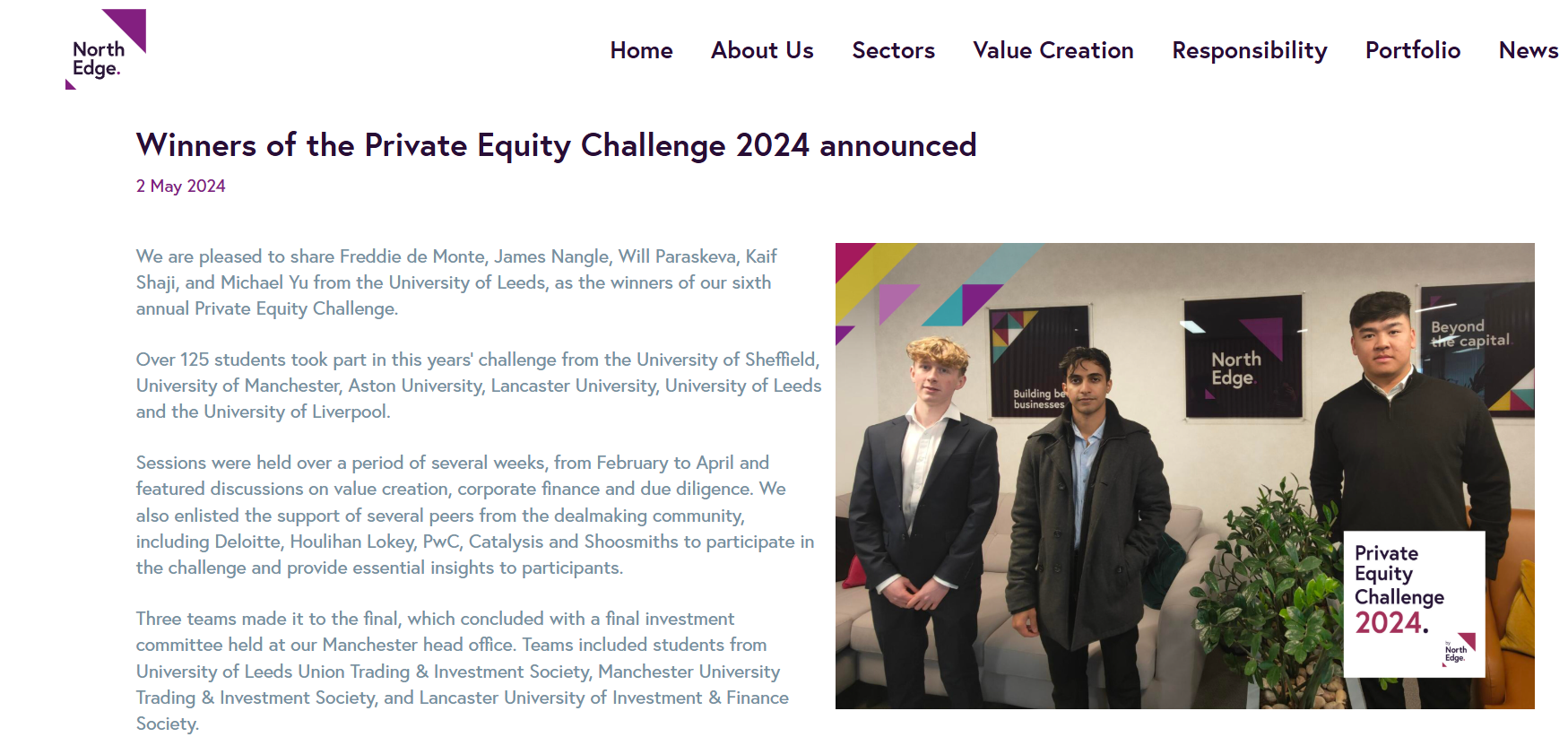Select Sectors in the navigation bar
Image resolution: width=1568 pixels, height=737 pixels.
(893, 50)
